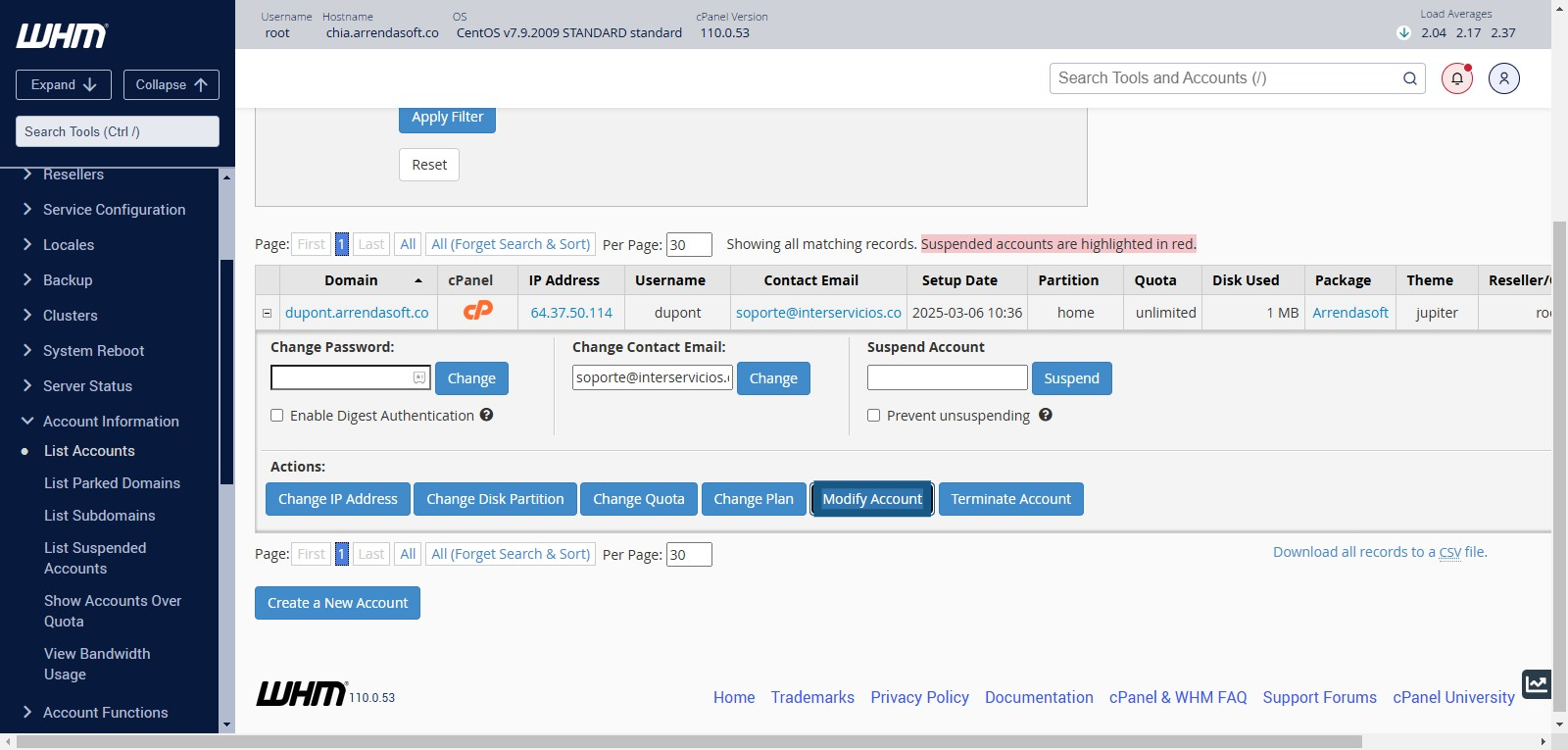Open the notifications bell icon
The image size is (1568, 750).
click(x=1457, y=78)
